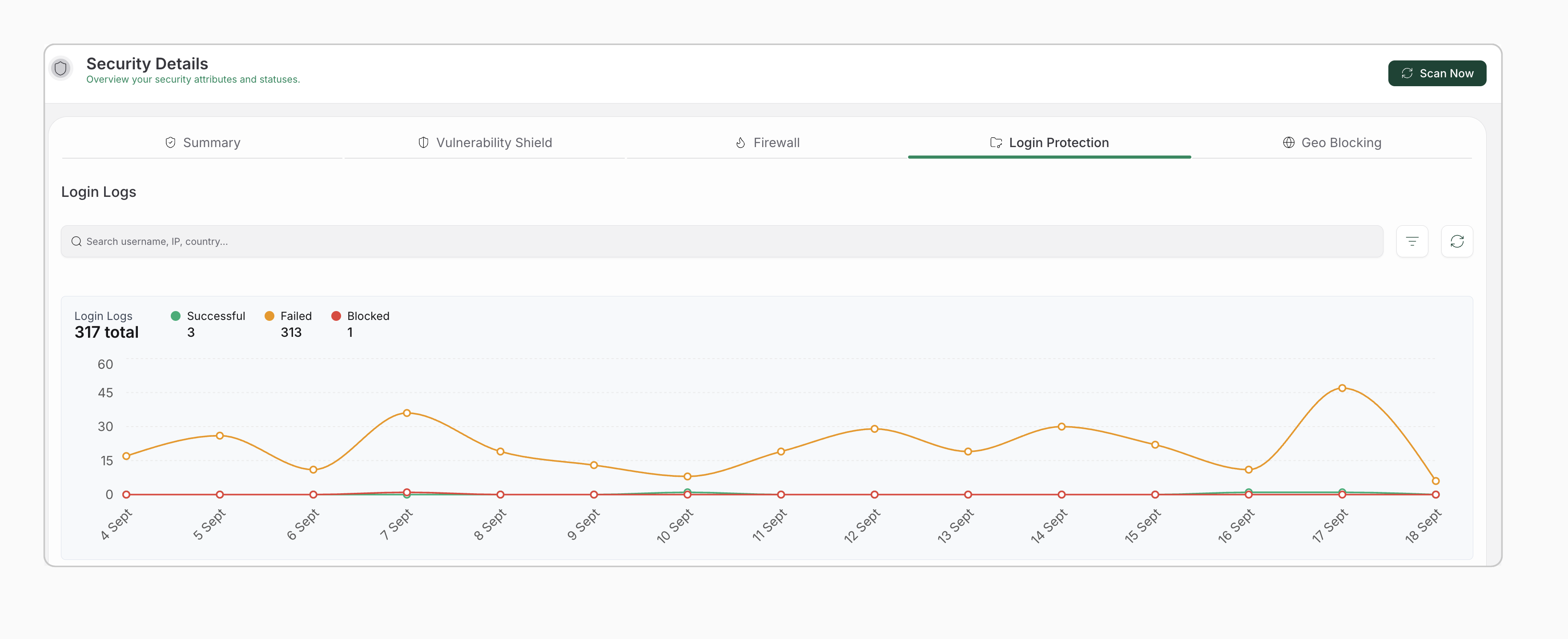Click the Failed data point for 5 Sept
The image size is (1568, 639).
(220, 435)
